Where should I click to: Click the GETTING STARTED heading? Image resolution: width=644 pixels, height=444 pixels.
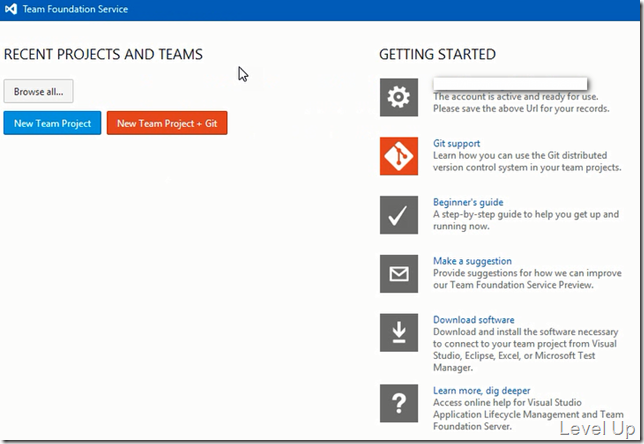coord(437,54)
